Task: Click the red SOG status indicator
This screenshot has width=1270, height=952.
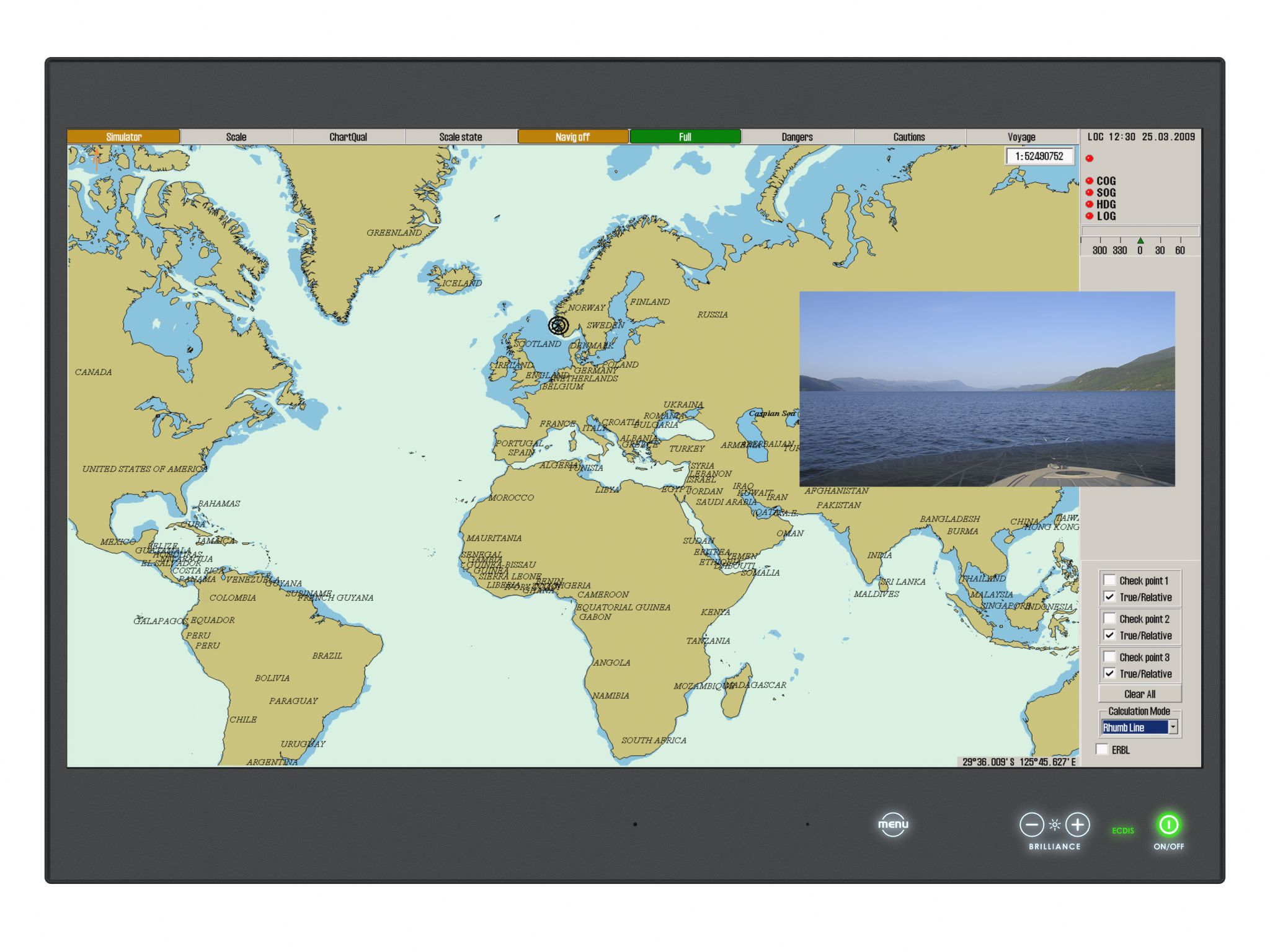Action: point(1090,193)
